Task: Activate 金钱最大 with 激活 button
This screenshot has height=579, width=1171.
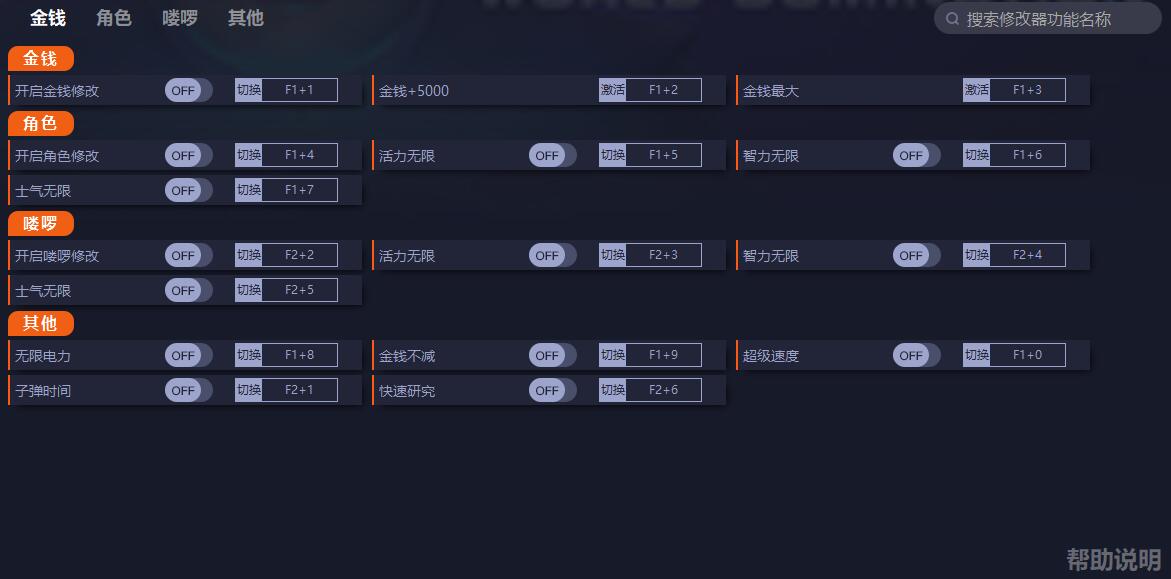Action: point(976,90)
